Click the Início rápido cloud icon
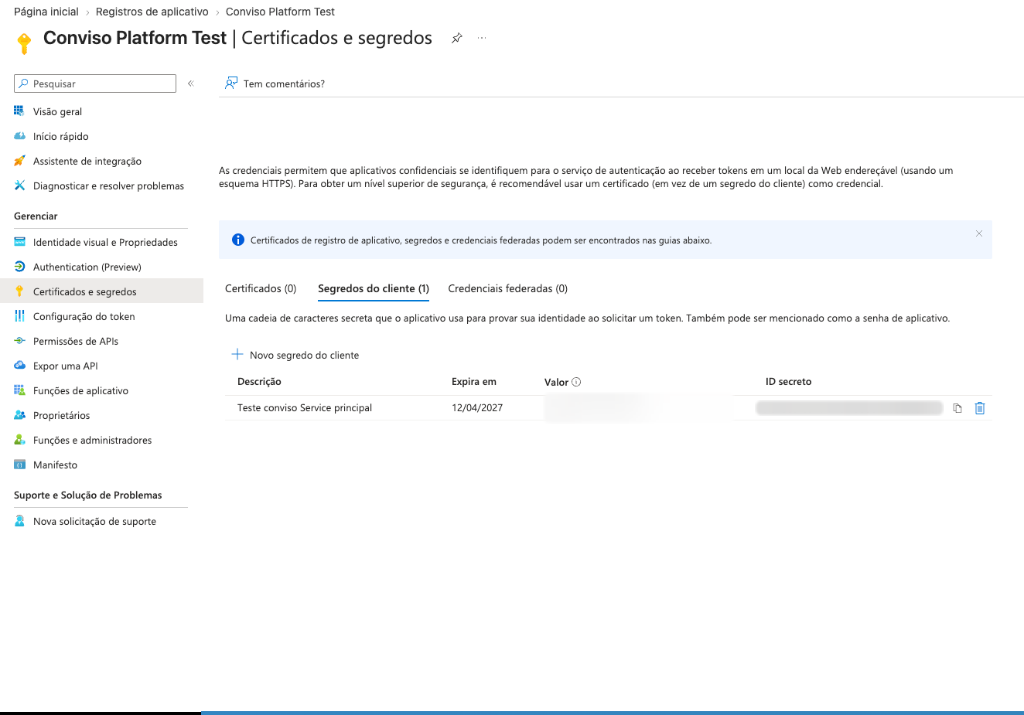The width and height of the screenshot is (1024, 715). (20, 136)
